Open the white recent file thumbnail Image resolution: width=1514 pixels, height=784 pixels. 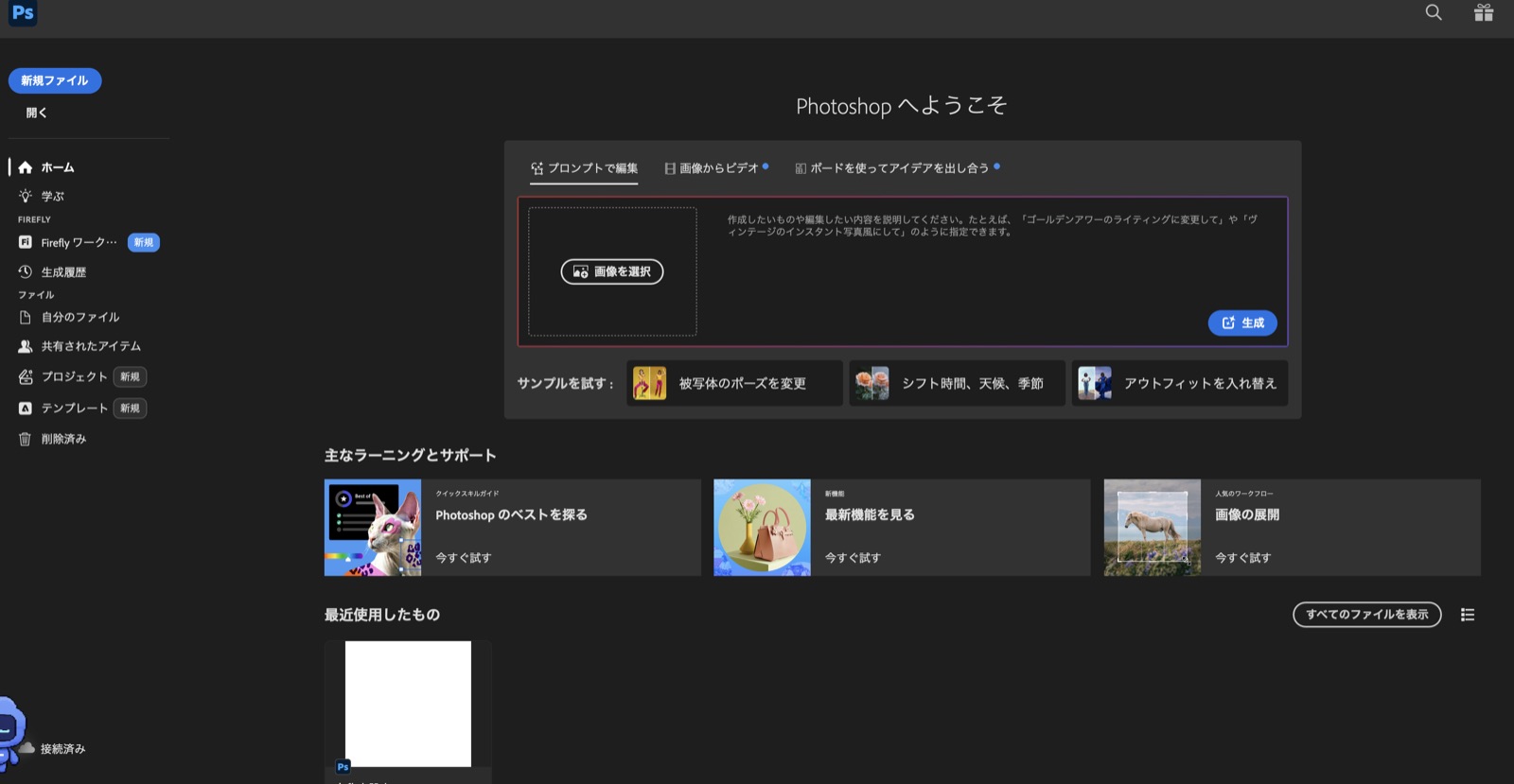tap(408, 704)
